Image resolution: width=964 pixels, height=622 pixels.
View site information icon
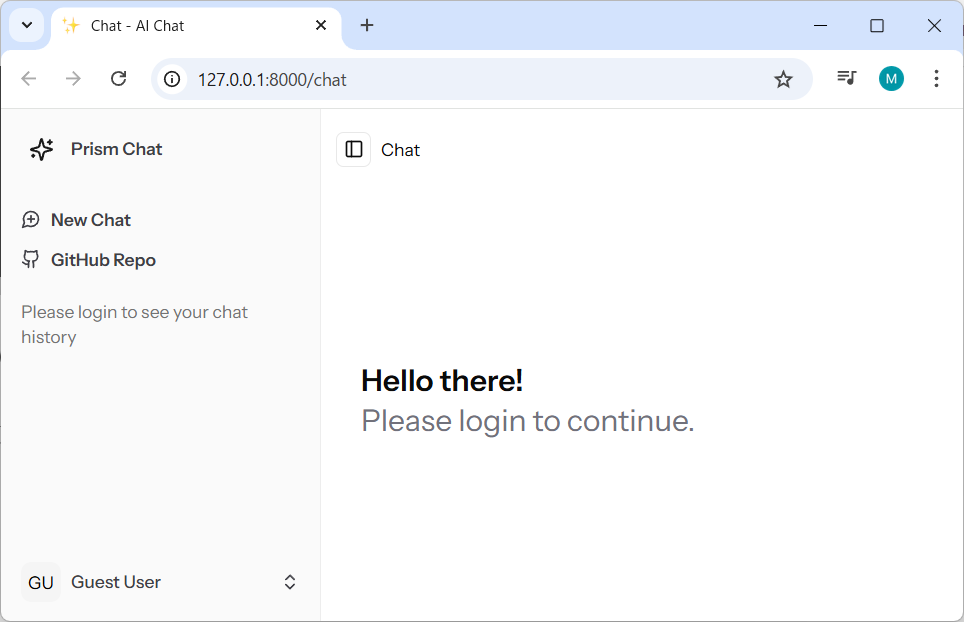click(x=172, y=79)
